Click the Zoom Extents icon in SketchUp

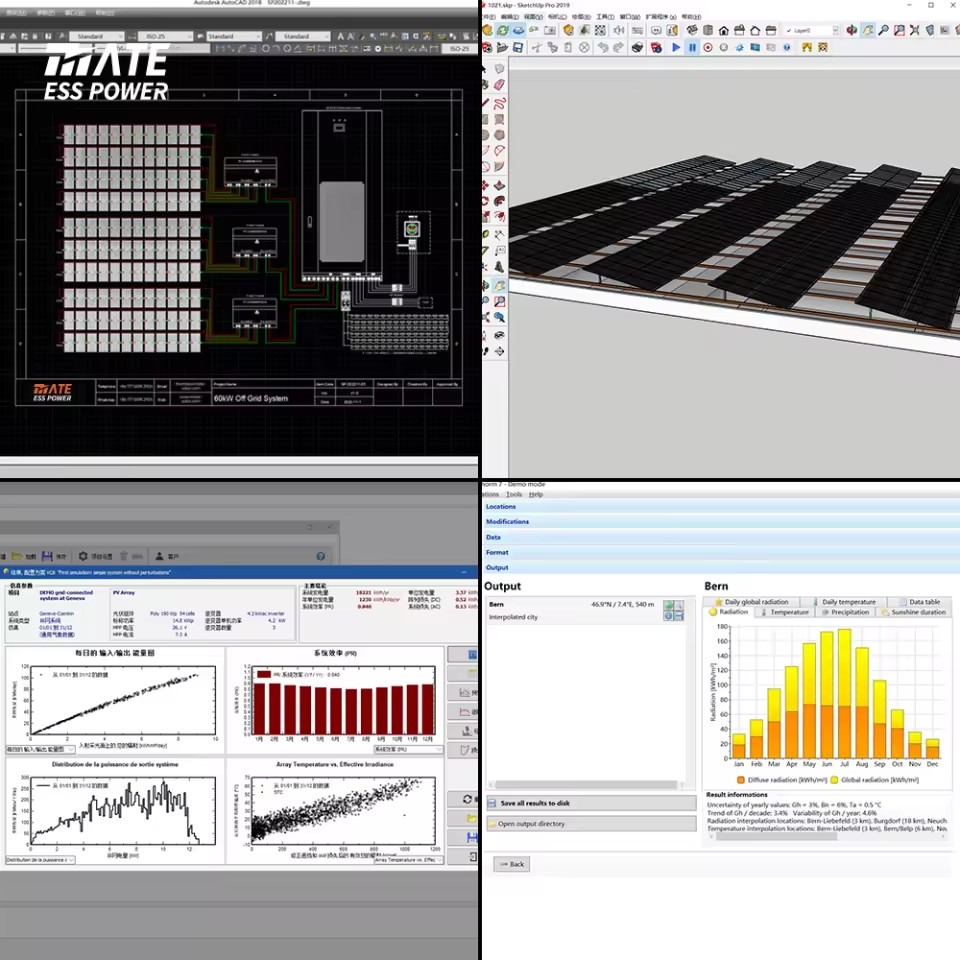pos(915,30)
